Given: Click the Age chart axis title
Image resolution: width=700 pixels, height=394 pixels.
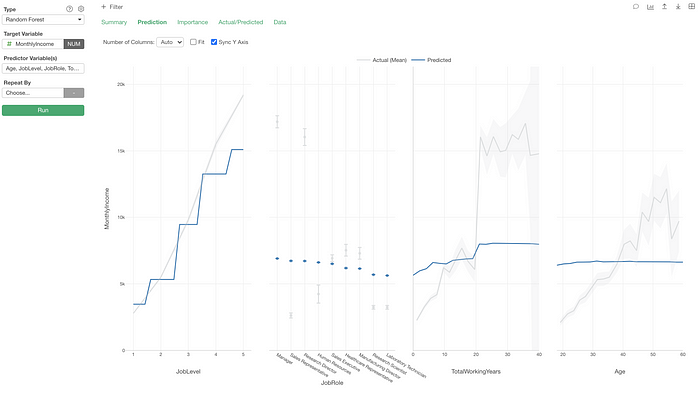Looking at the screenshot, I should coord(620,371).
